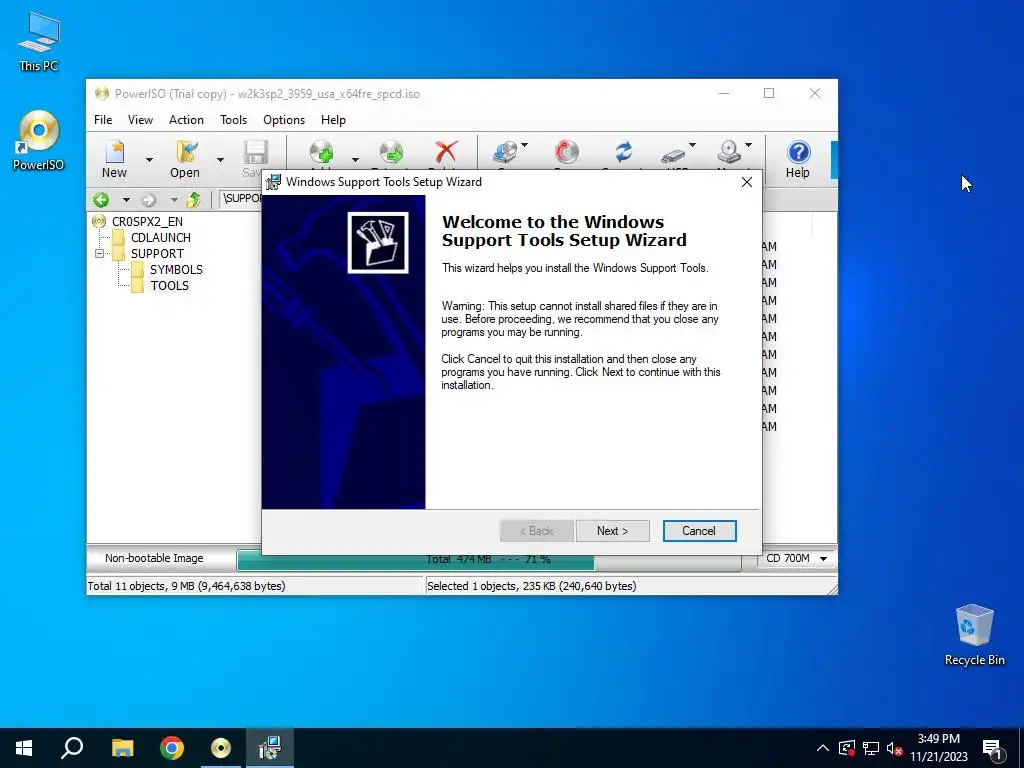Launch Google Chrome from the taskbar

pyautogui.click(x=172, y=748)
